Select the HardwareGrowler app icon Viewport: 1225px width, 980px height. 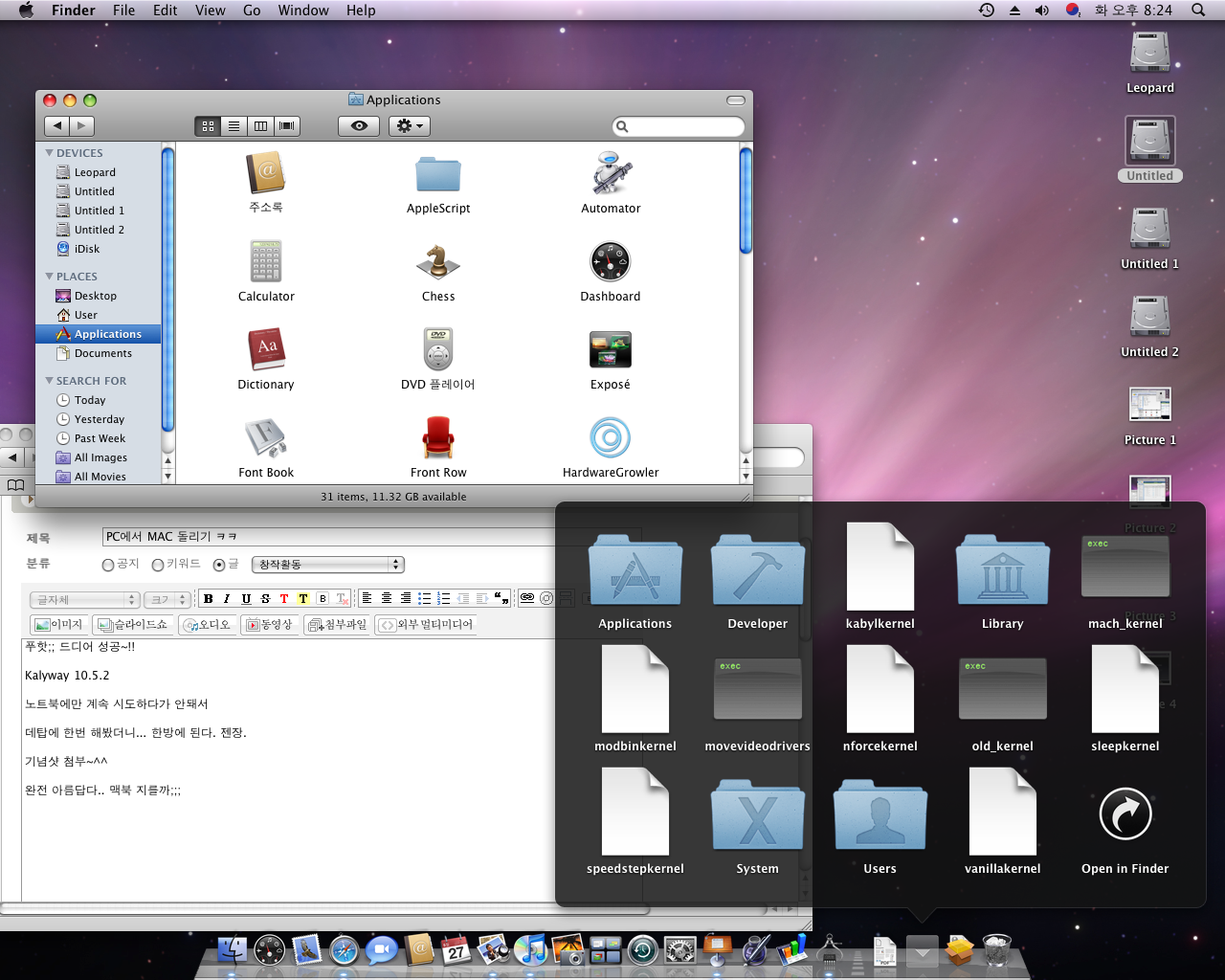611,438
